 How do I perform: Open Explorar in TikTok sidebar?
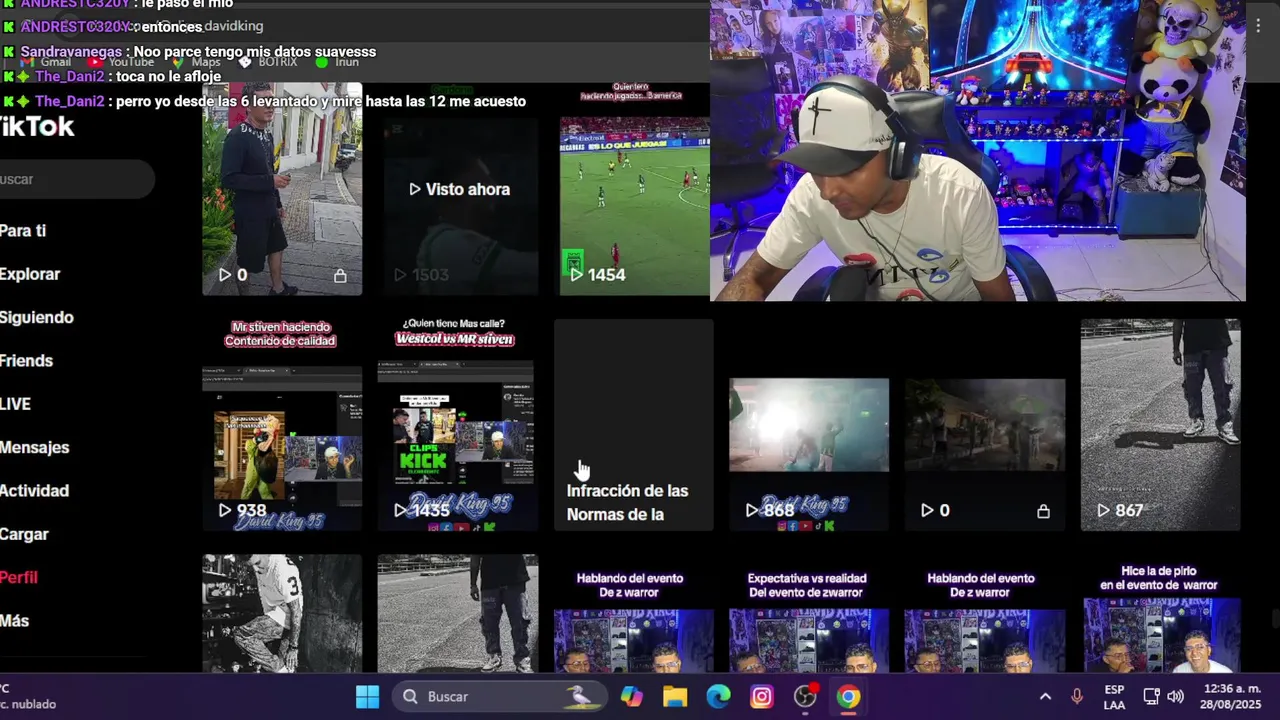pos(30,274)
